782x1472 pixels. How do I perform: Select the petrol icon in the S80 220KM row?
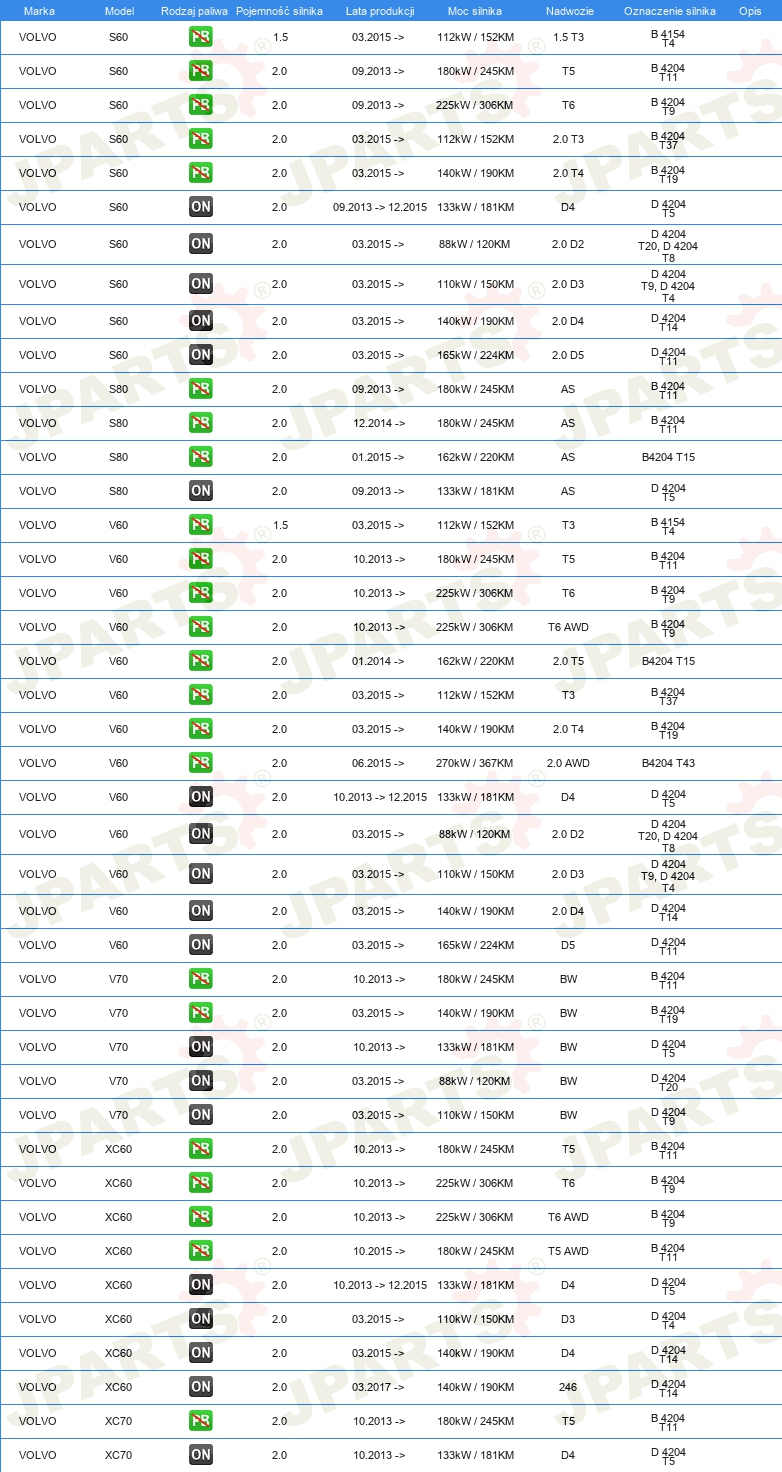pyautogui.click(x=201, y=457)
